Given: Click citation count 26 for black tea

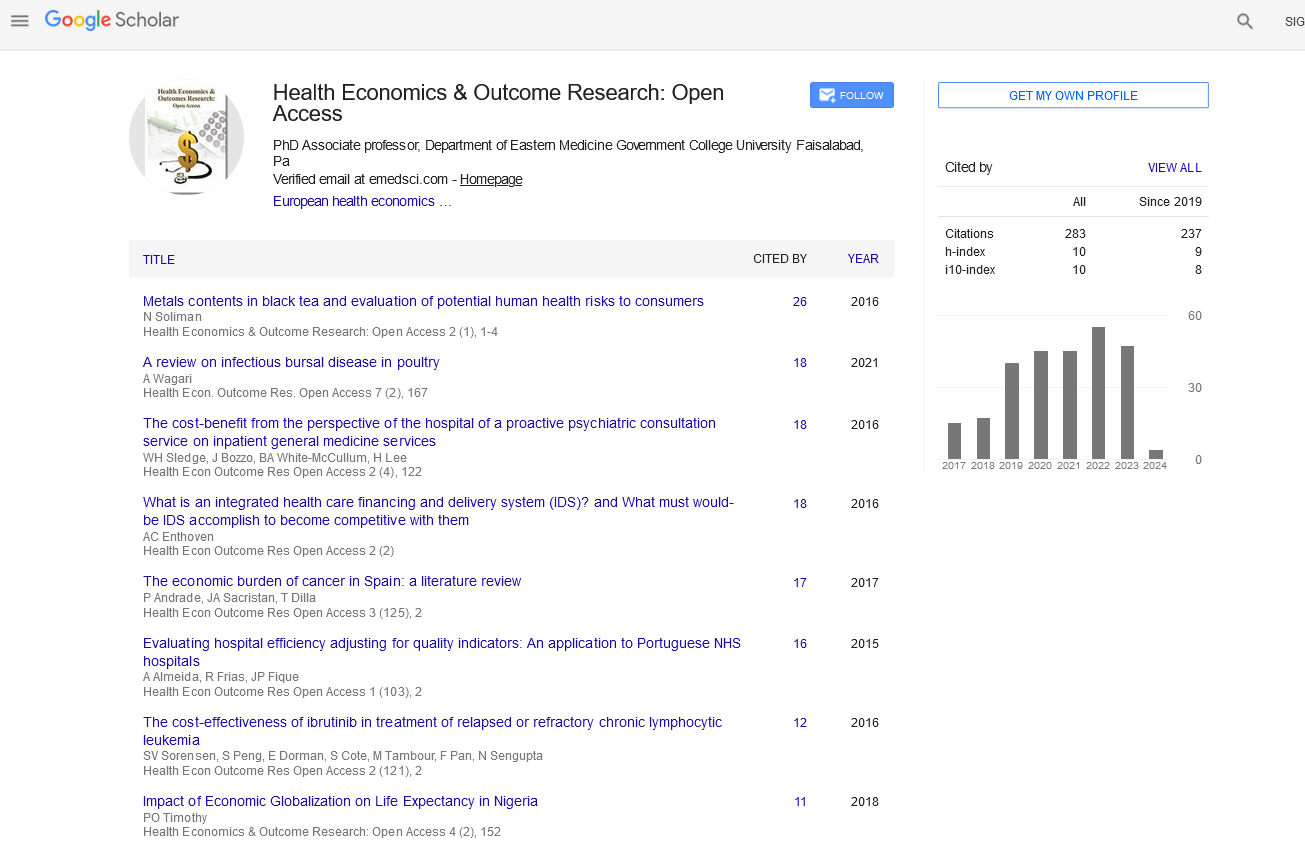Looking at the screenshot, I should click(800, 302).
